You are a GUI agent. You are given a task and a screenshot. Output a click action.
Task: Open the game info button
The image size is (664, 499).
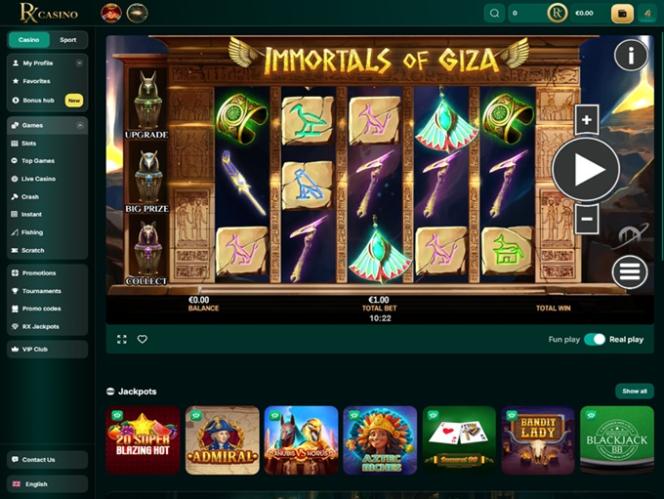pyautogui.click(x=631, y=55)
